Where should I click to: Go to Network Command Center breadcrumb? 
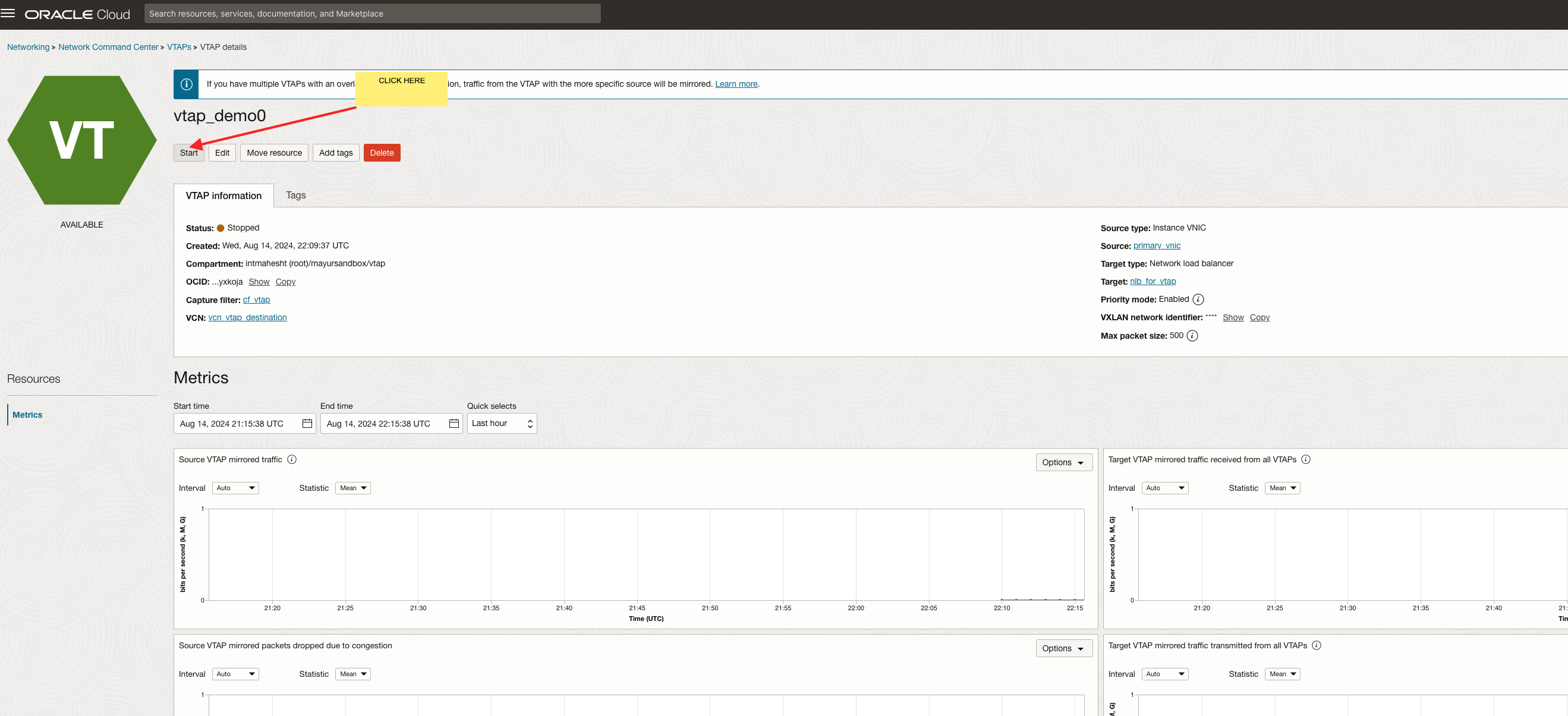point(108,47)
